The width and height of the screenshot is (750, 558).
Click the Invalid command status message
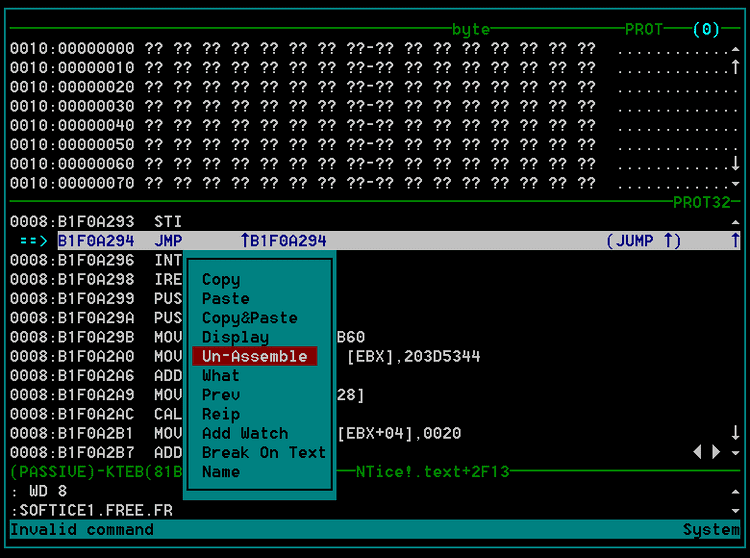[82, 530]
